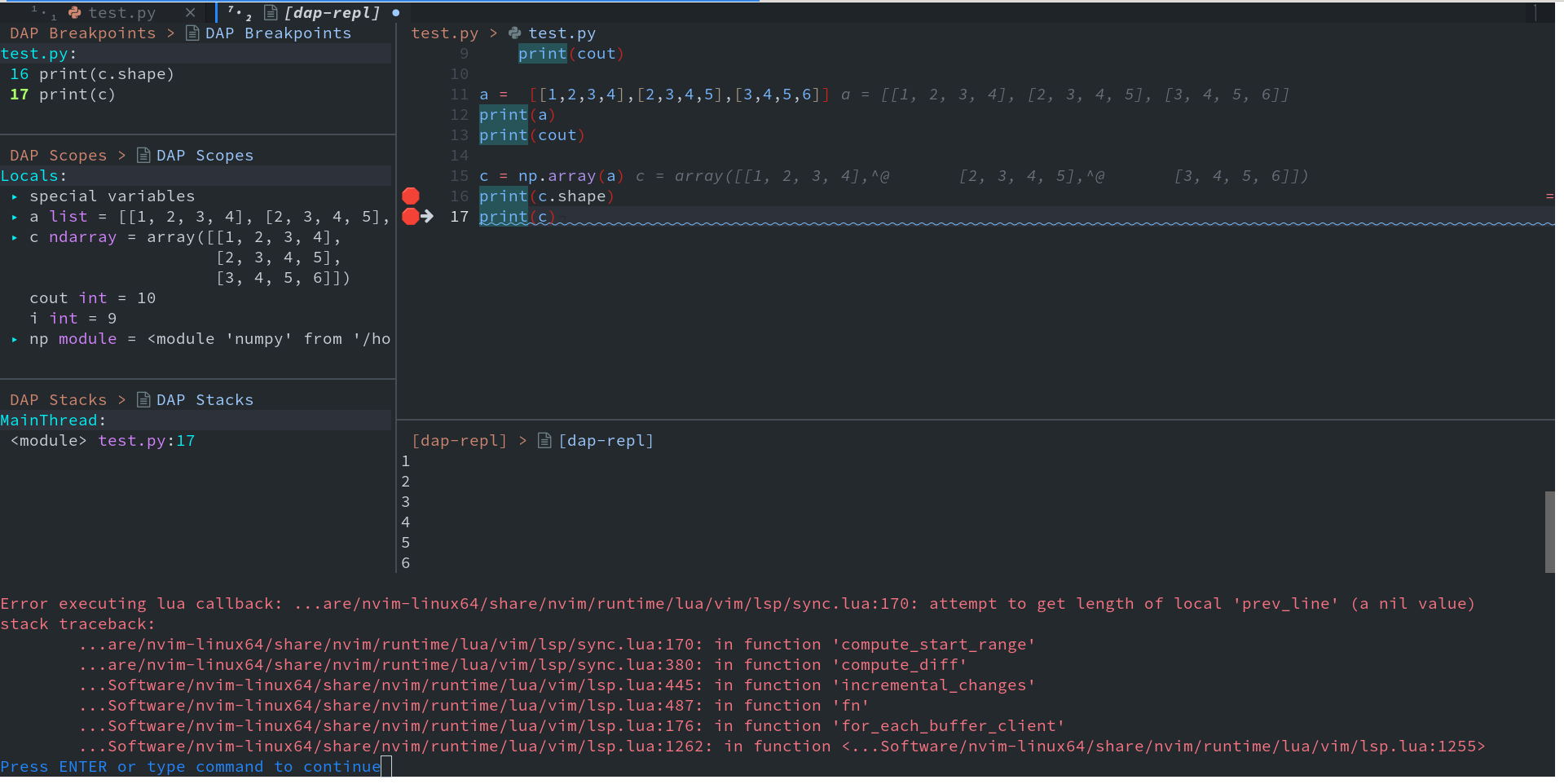Click DAP Breakpoints breadcrumb label
The height and width of the screenshot is (784, 1564).
click(x=82, y=33)
